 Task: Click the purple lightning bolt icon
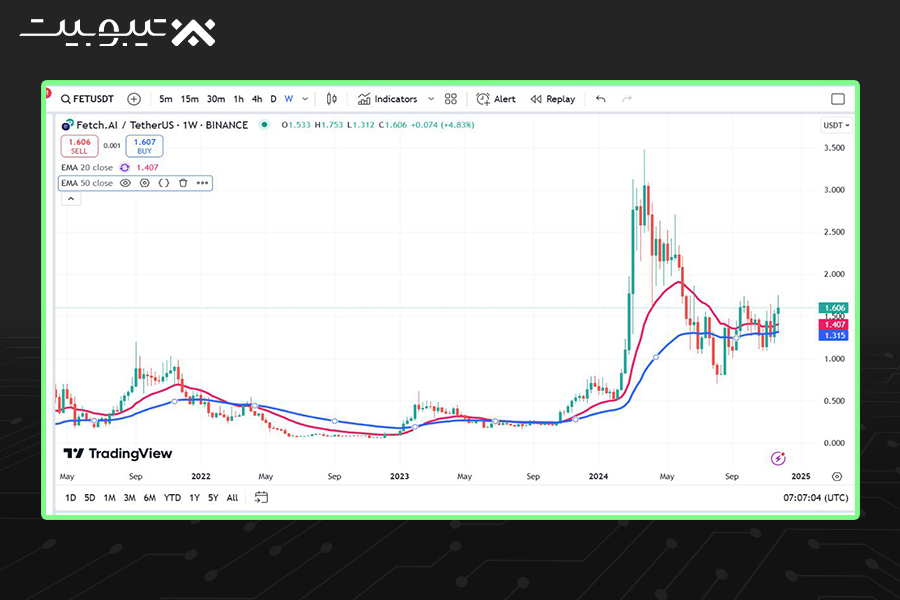click(778, 458)
